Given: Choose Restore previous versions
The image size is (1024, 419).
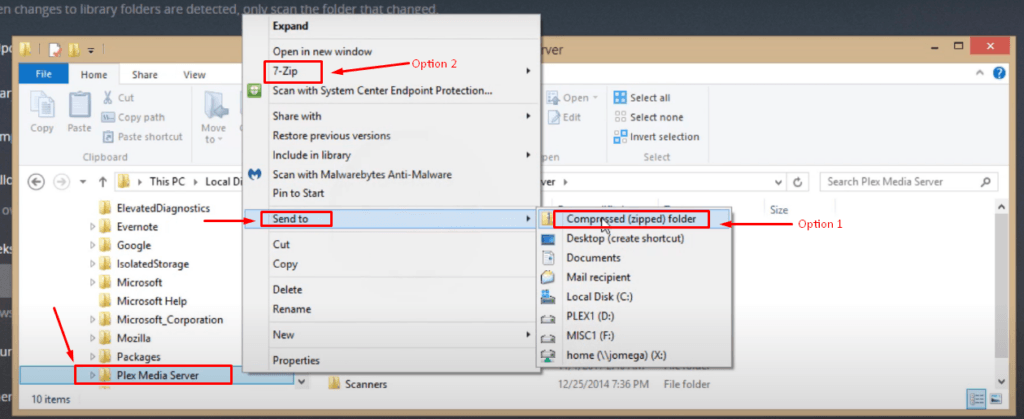Looking at the screenshot, I should tap(391, 136).
